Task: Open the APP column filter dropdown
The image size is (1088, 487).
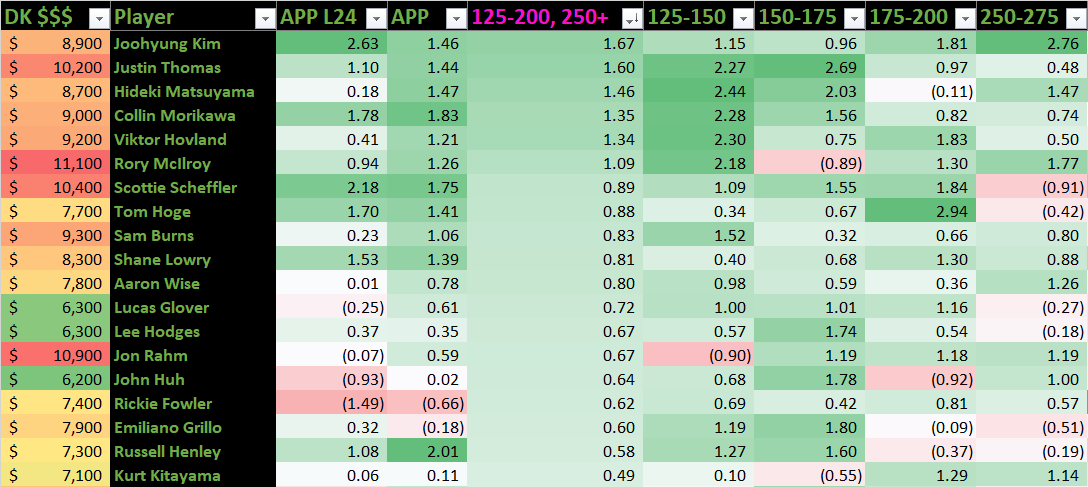Action: 456,19
